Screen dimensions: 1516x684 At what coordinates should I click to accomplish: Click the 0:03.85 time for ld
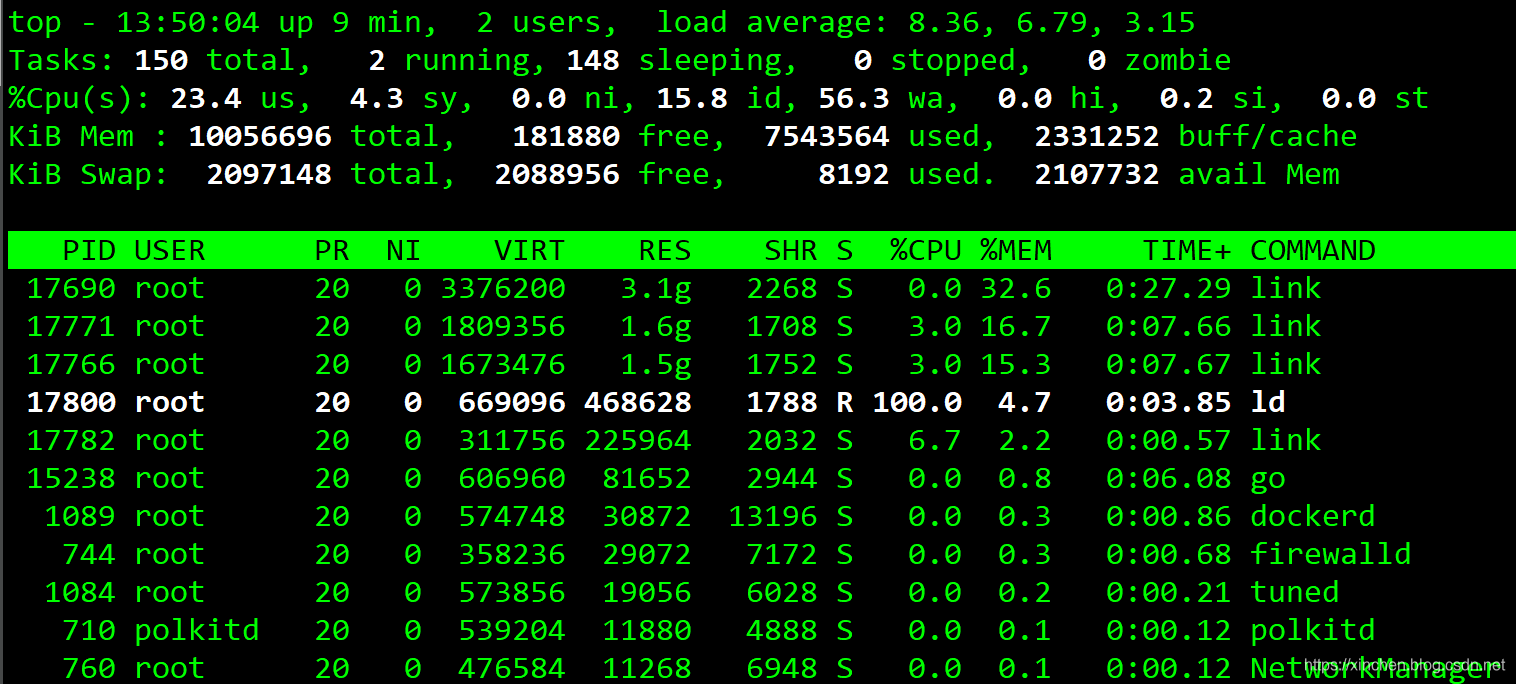coord(1169,402)
